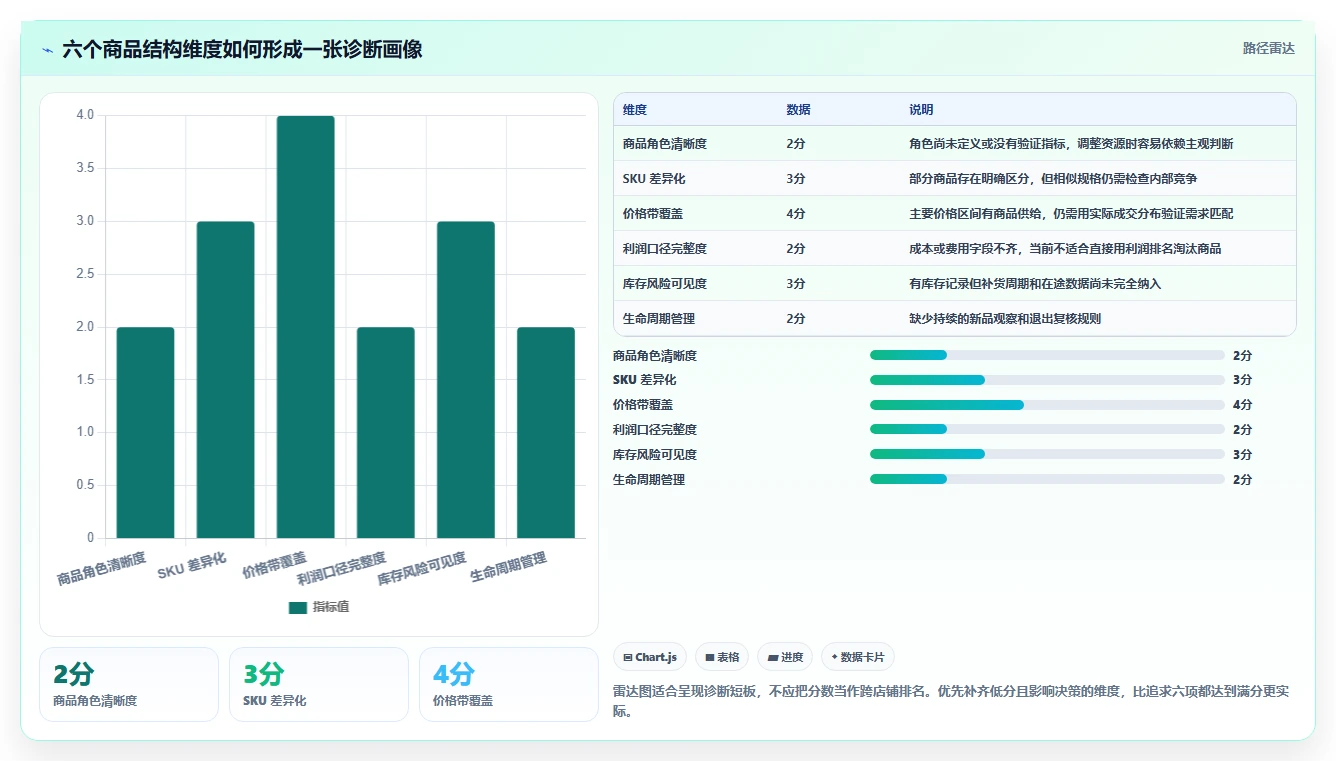Click the slanted 生命周期管理 x-axis label
The width and height of the screenshot is (1336, 761).
(x=509, y=566)
